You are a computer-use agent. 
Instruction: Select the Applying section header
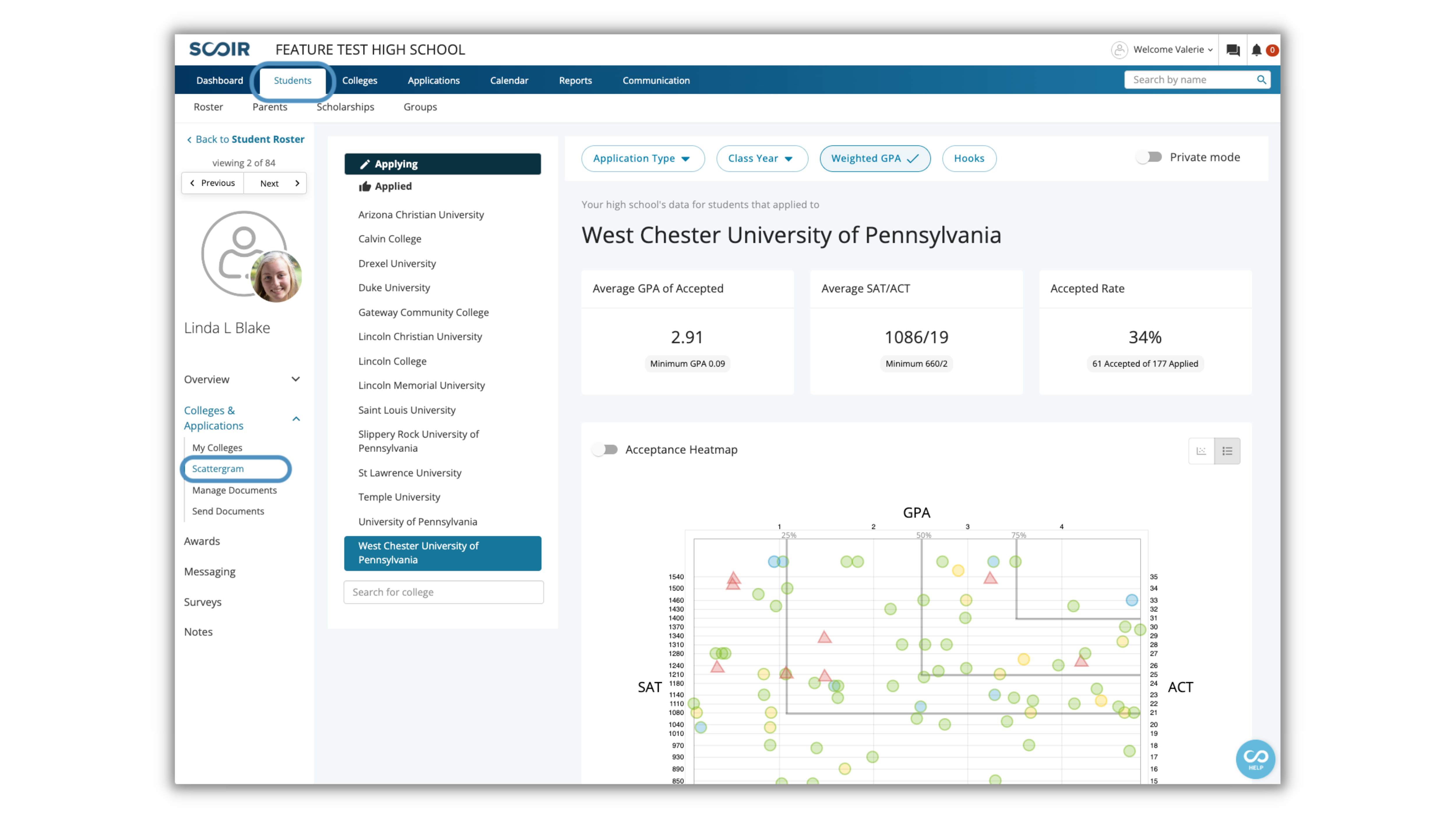click(443, 164)
